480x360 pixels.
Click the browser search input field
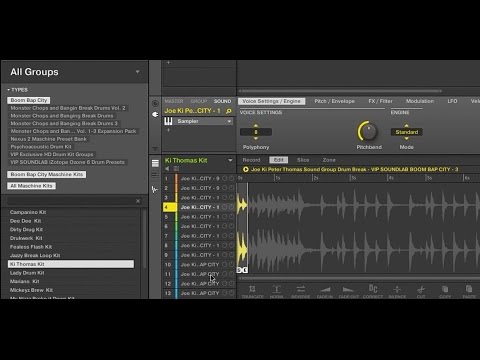(x=71, y=201)
